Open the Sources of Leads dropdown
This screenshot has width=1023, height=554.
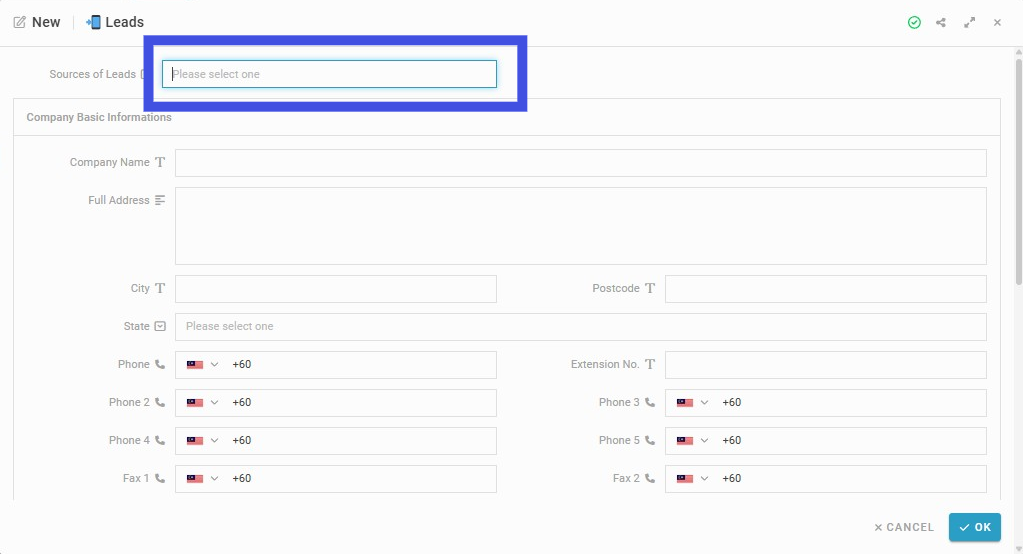coord(329,74)
